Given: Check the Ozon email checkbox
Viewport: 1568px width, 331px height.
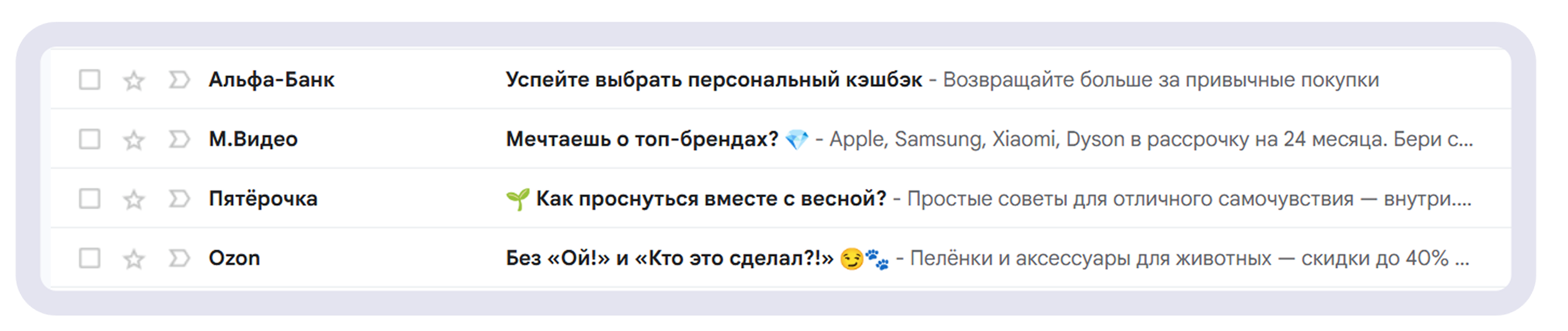Looking at the screenshot, I should (x=91, y=259).
